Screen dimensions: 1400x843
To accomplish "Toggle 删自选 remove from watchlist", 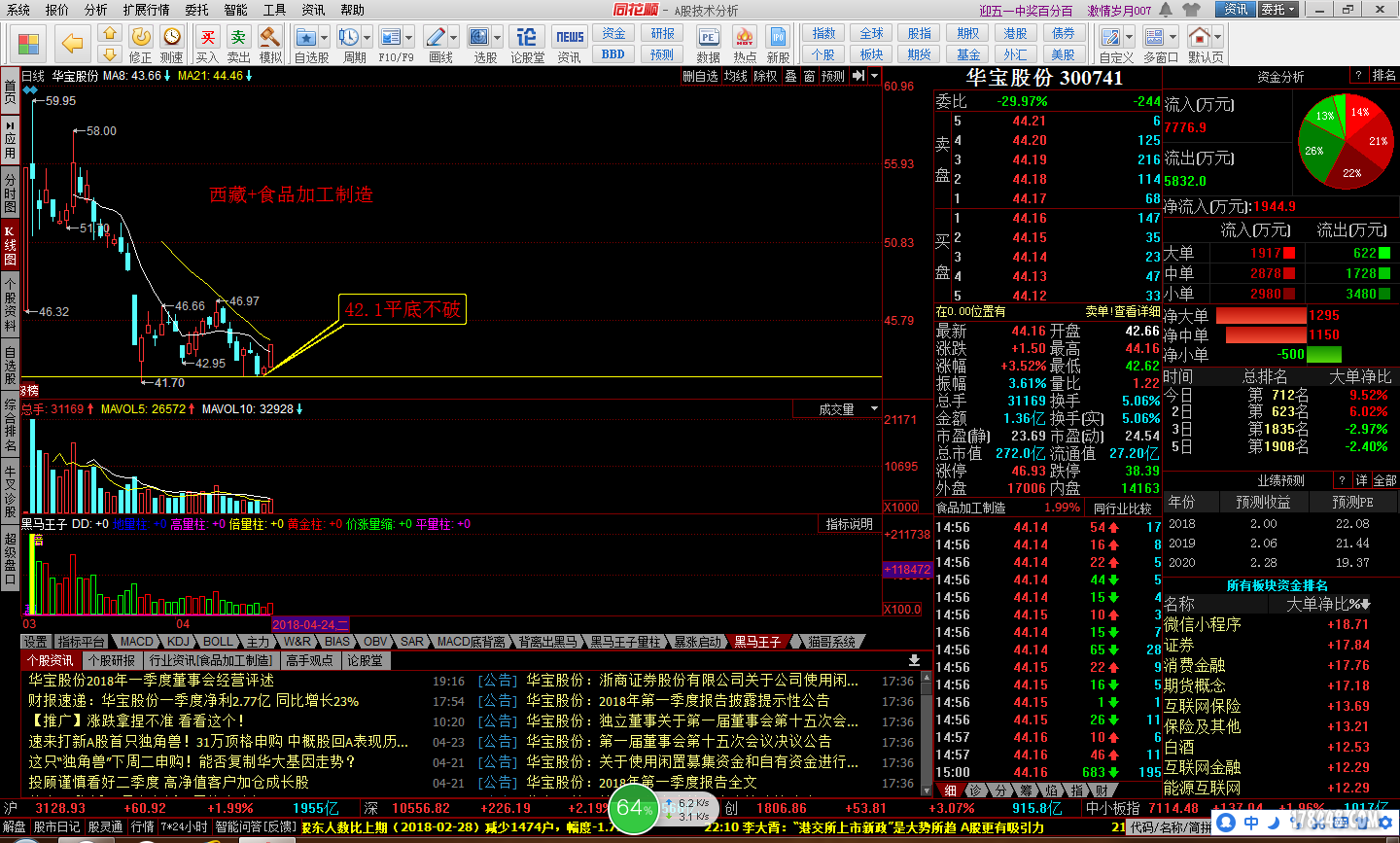I will point(700,76).
